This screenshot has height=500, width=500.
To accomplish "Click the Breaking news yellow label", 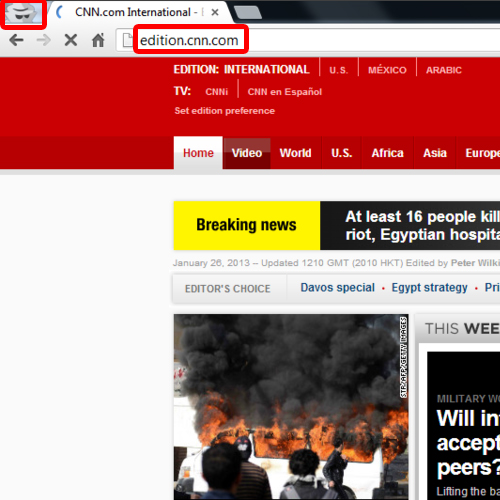I will [x=247, y=225].
